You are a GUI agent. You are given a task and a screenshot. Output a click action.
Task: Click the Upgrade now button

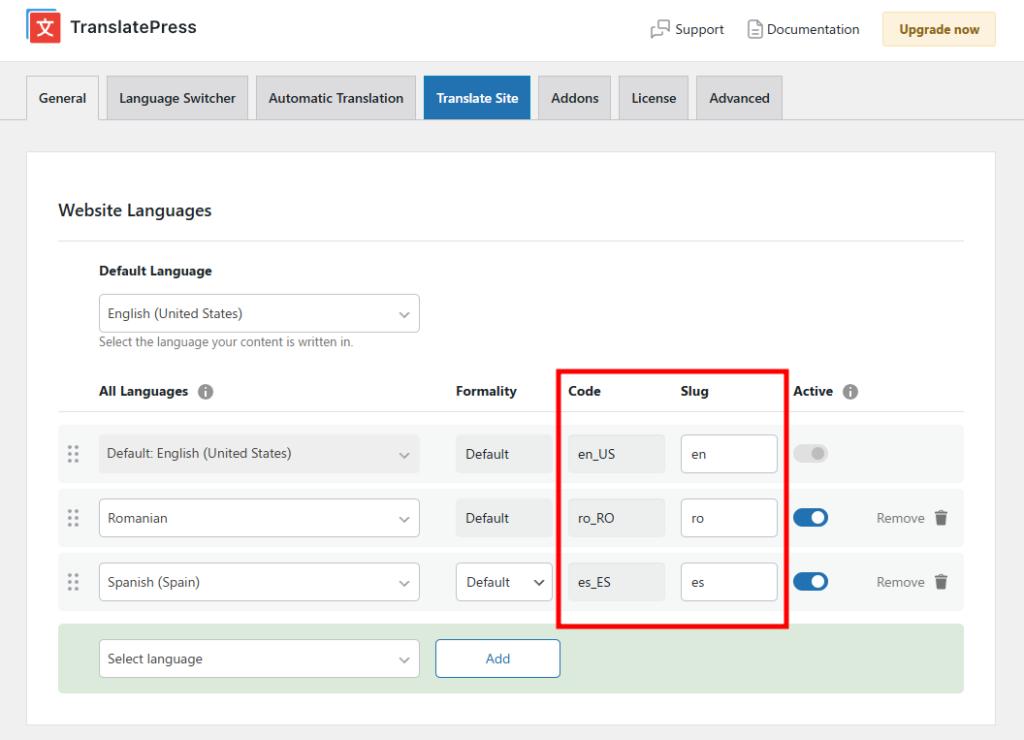pyautogui.click(x=938, y=29)
